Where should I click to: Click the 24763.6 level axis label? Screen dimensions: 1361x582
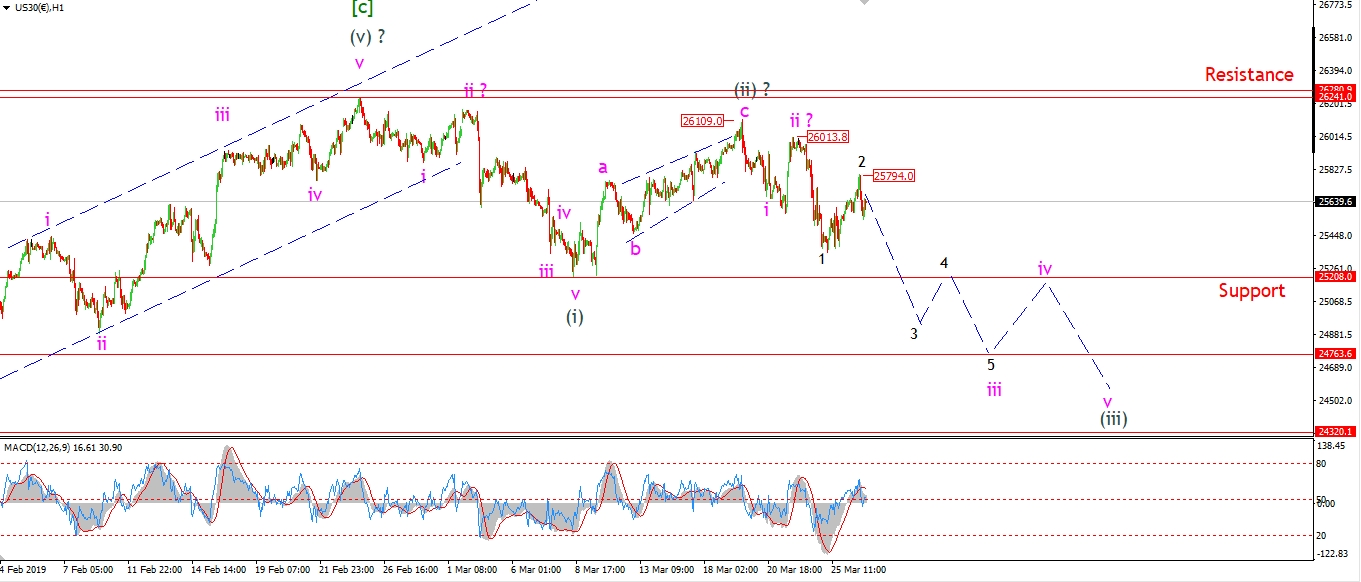pos(1336,354)
